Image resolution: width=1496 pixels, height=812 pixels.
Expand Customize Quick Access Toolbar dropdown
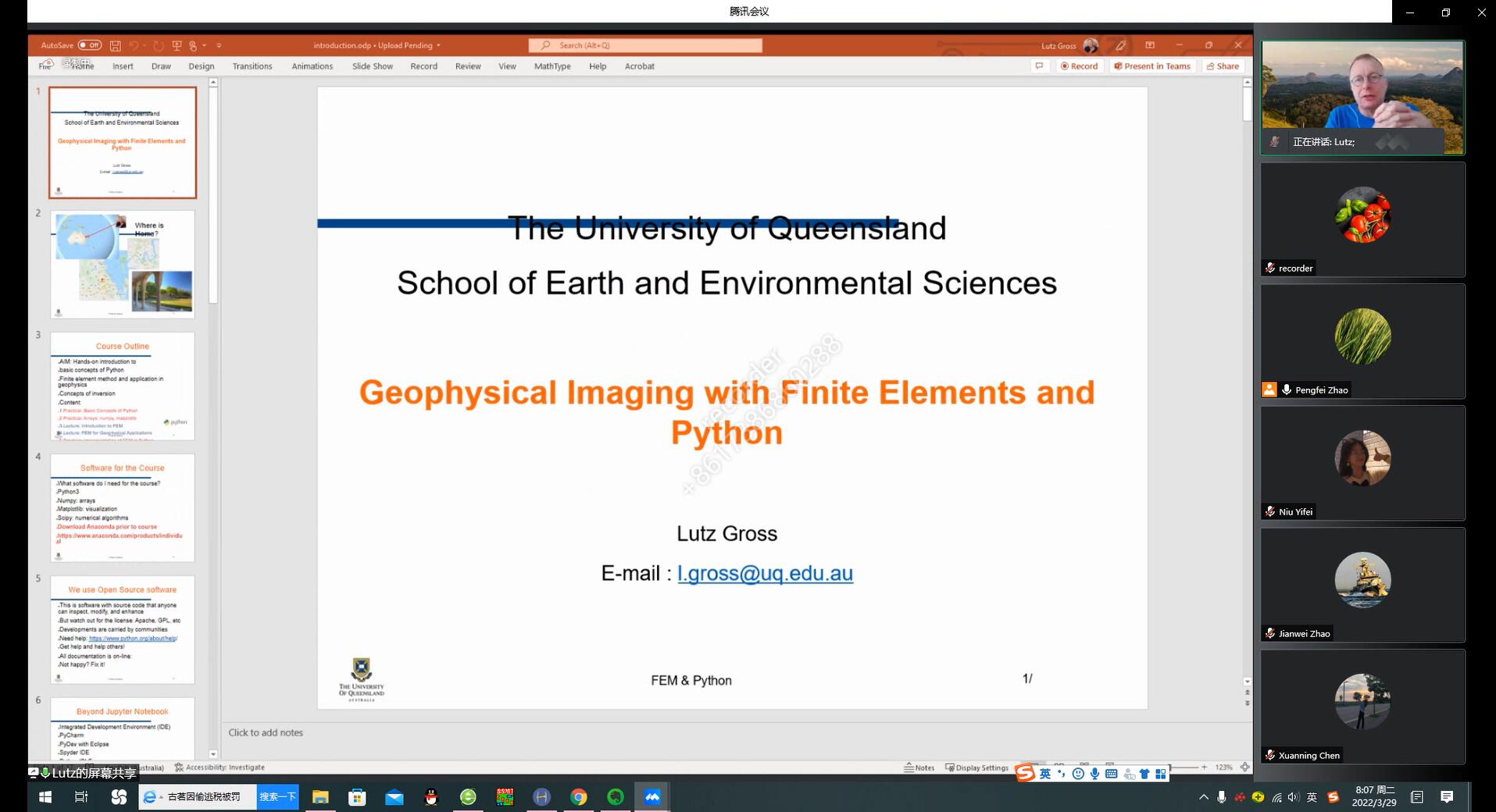pyautogui.click(x=219, y=45)
